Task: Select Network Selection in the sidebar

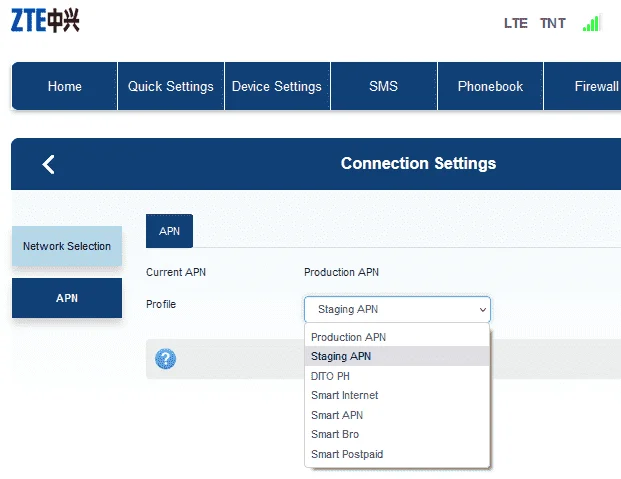Action: click(67, 246)
